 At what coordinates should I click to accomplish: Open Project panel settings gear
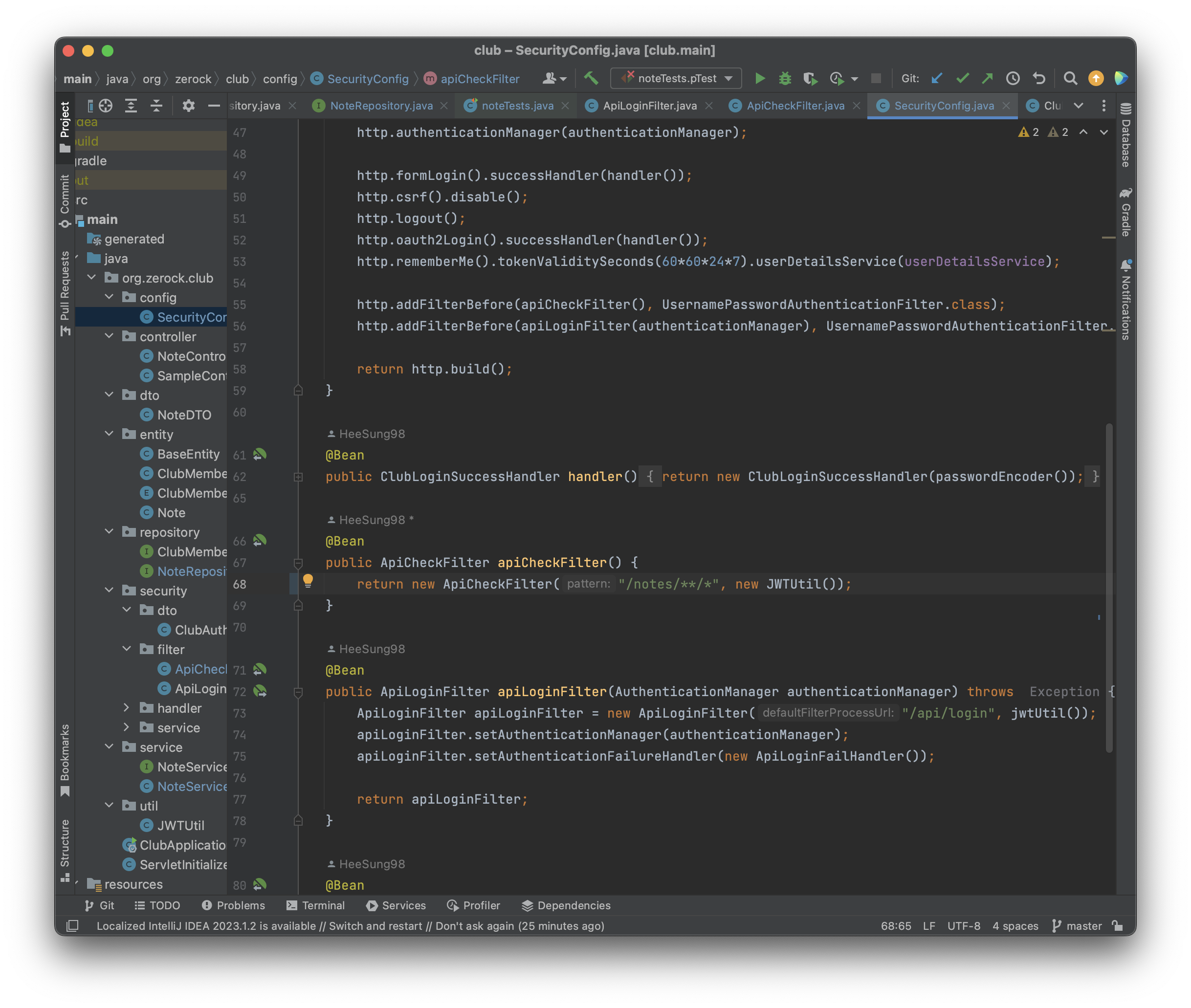point(189,106)
